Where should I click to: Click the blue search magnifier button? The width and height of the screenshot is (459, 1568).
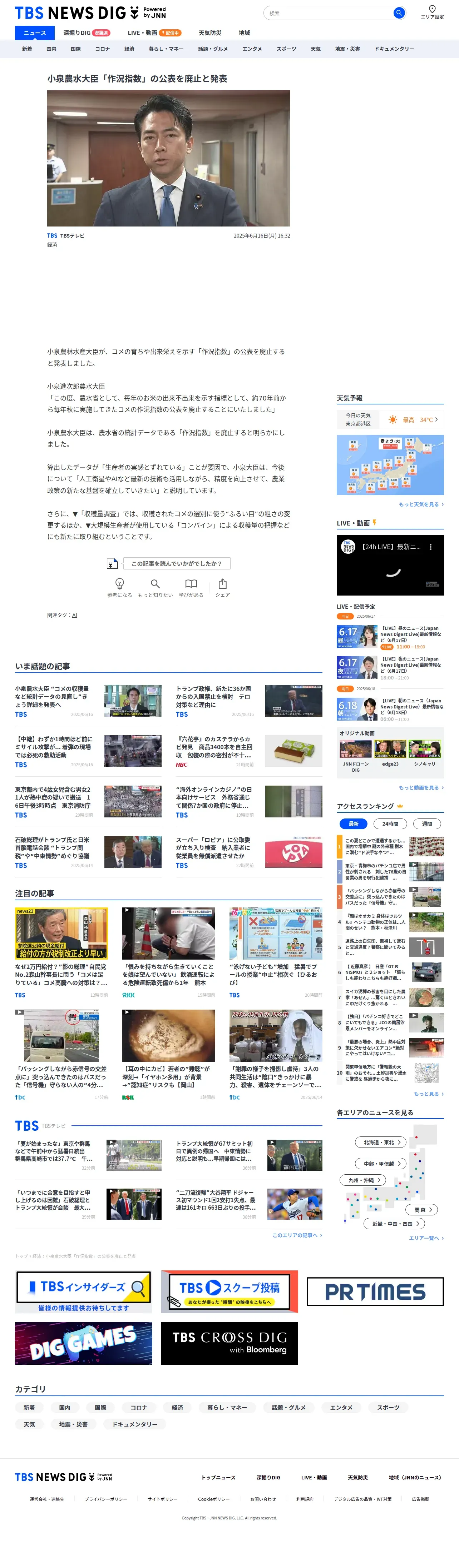(399, 13)
